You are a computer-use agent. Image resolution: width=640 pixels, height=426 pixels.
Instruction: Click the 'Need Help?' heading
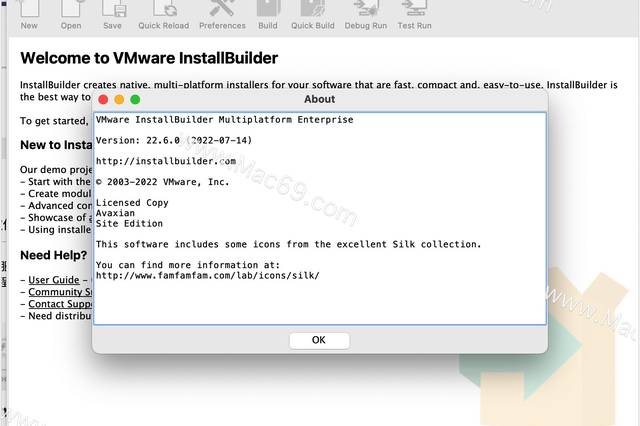(53, 255)
